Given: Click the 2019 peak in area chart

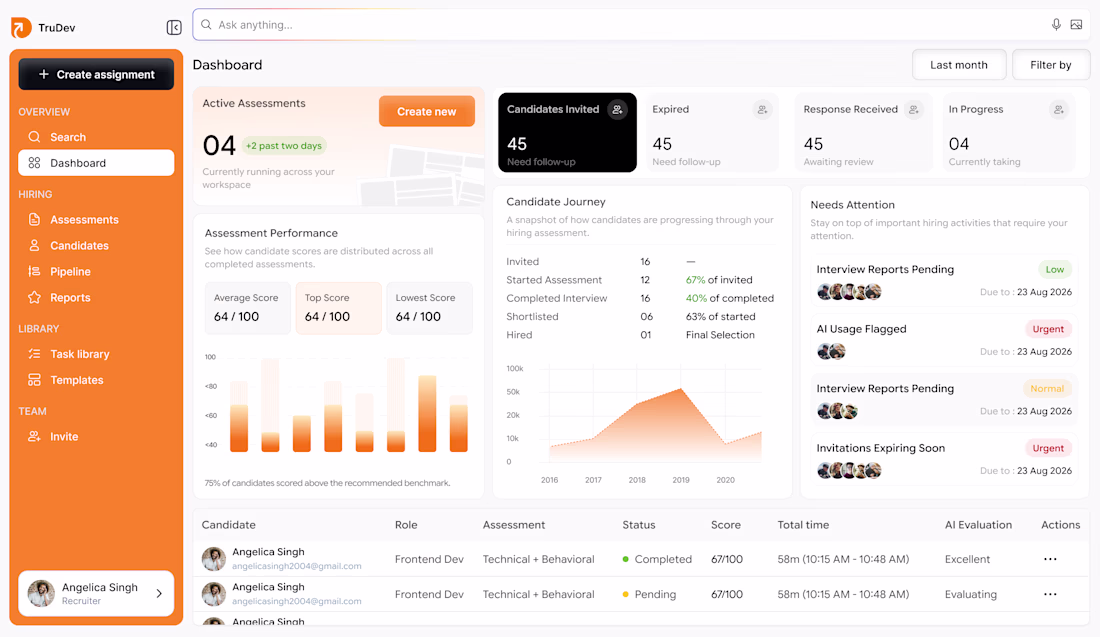Looking at the screenshot, I should [x=680, y=389].
